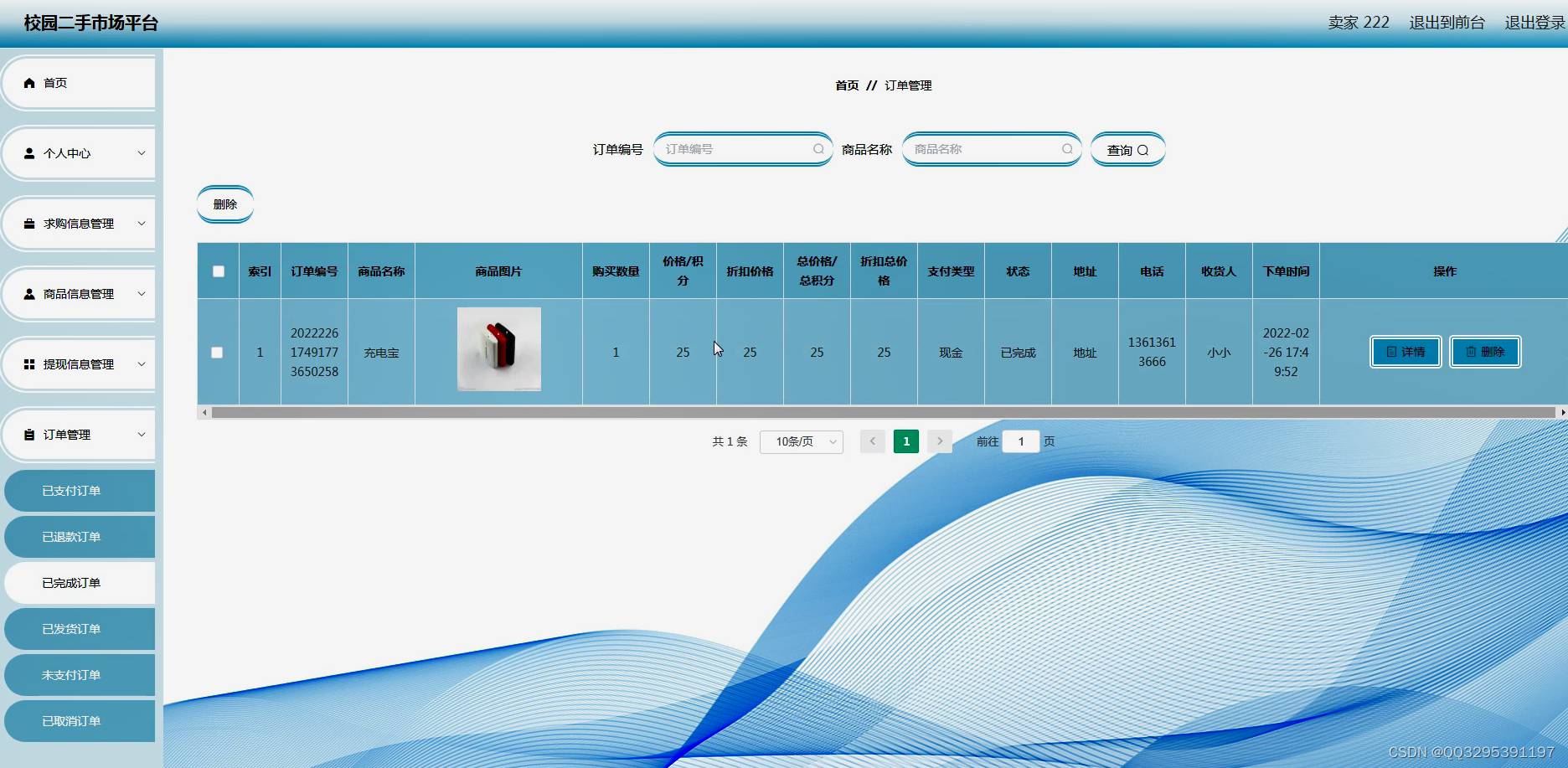The width and height of the screenshot is (1568, 768).
Task: Click the 2022-02-26 17:49:52 order time cell
Action: click(x=1286, y=353)
